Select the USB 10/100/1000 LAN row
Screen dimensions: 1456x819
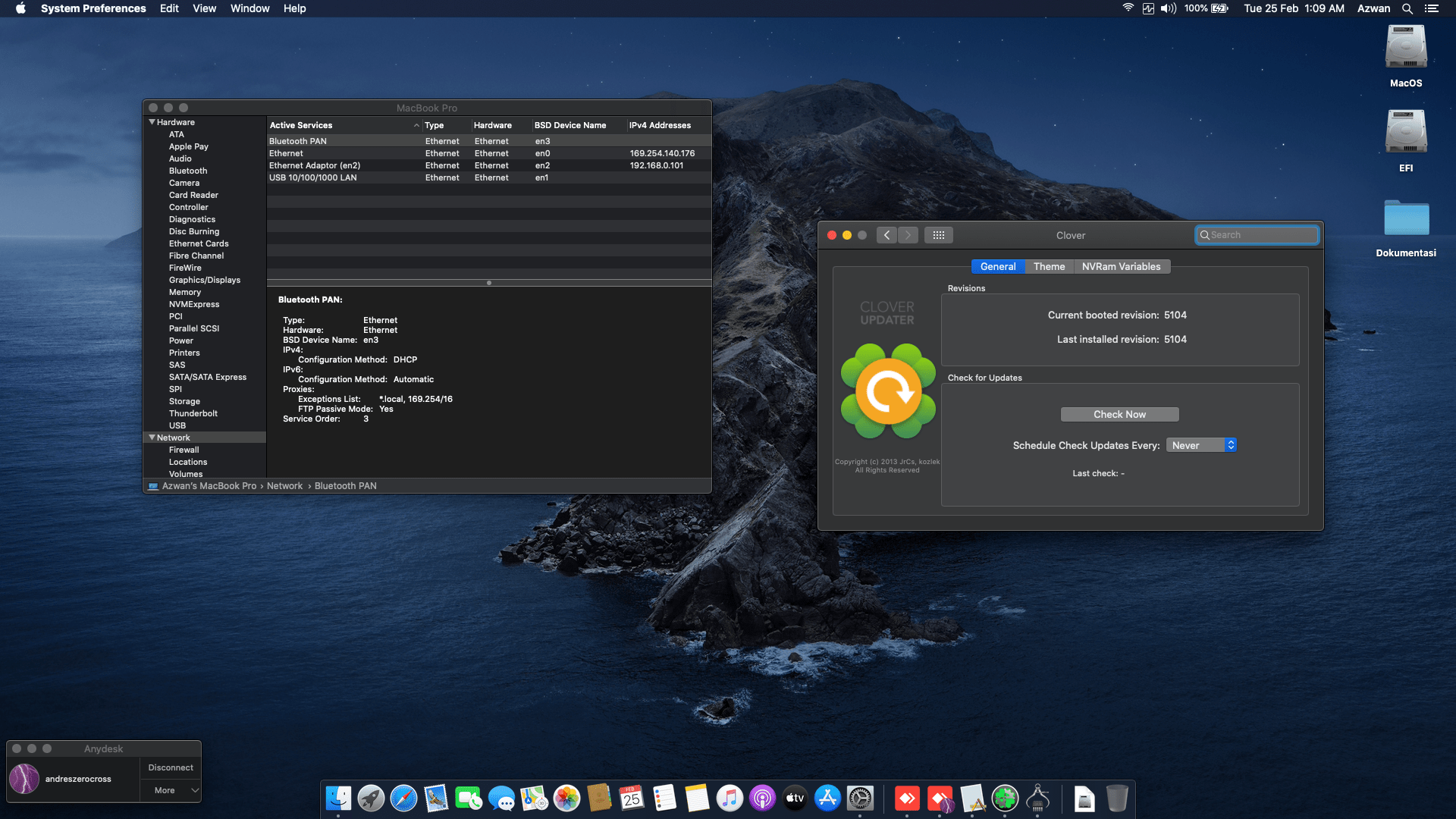489,177
